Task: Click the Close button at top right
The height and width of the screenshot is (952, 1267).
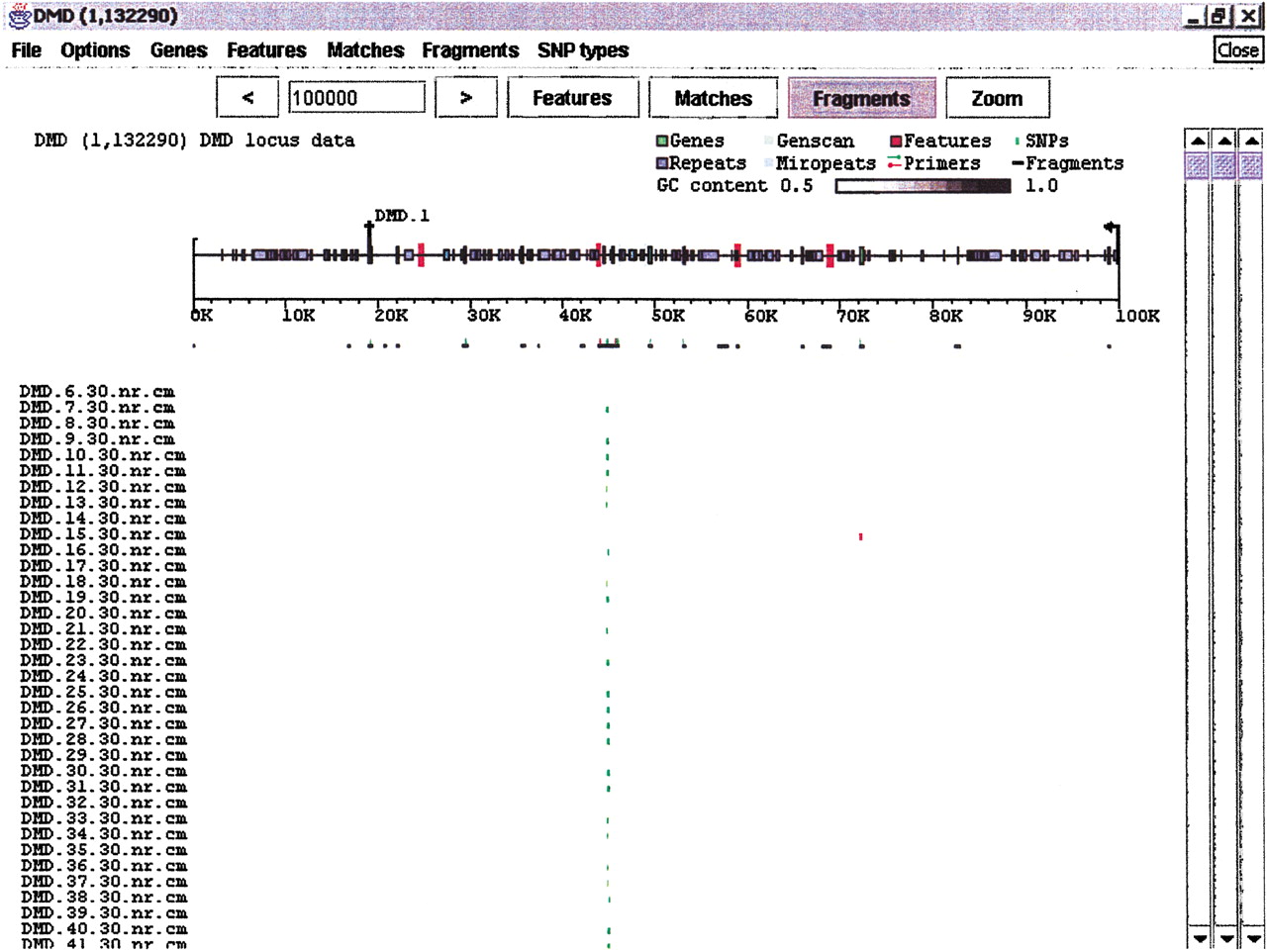Action: (1237, 50)
